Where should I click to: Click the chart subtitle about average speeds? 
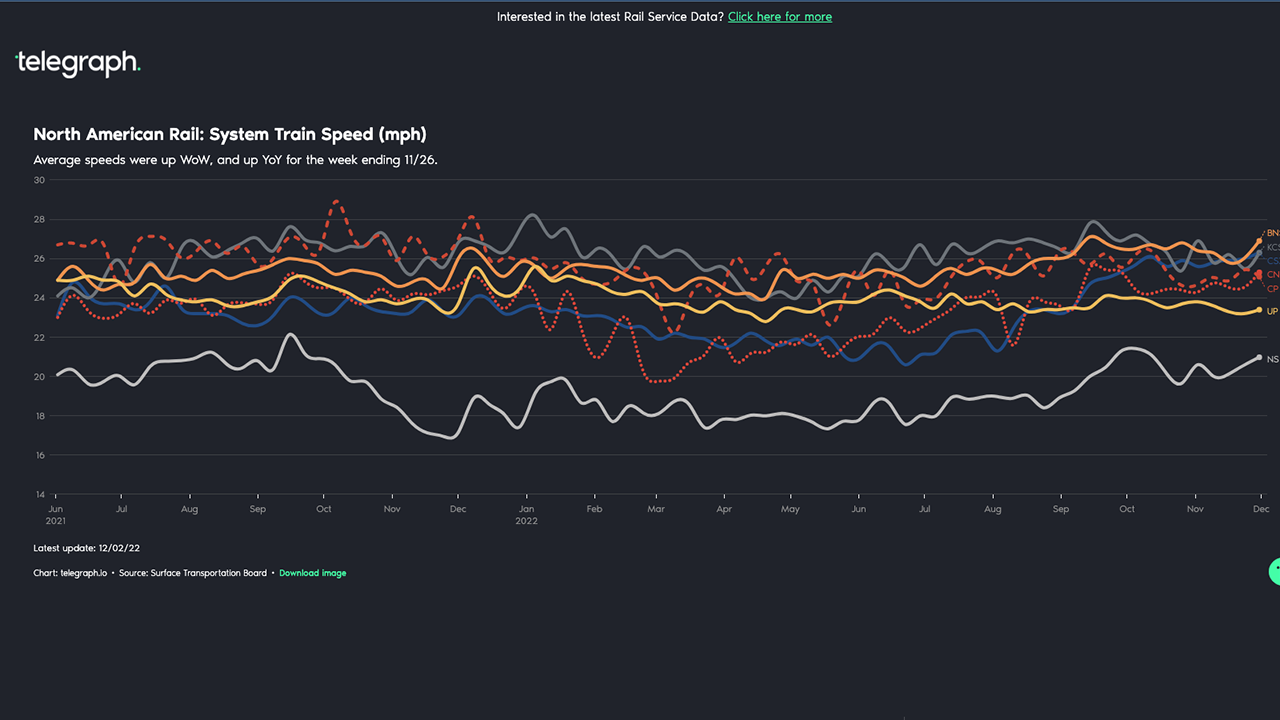[x=235, y=160]
